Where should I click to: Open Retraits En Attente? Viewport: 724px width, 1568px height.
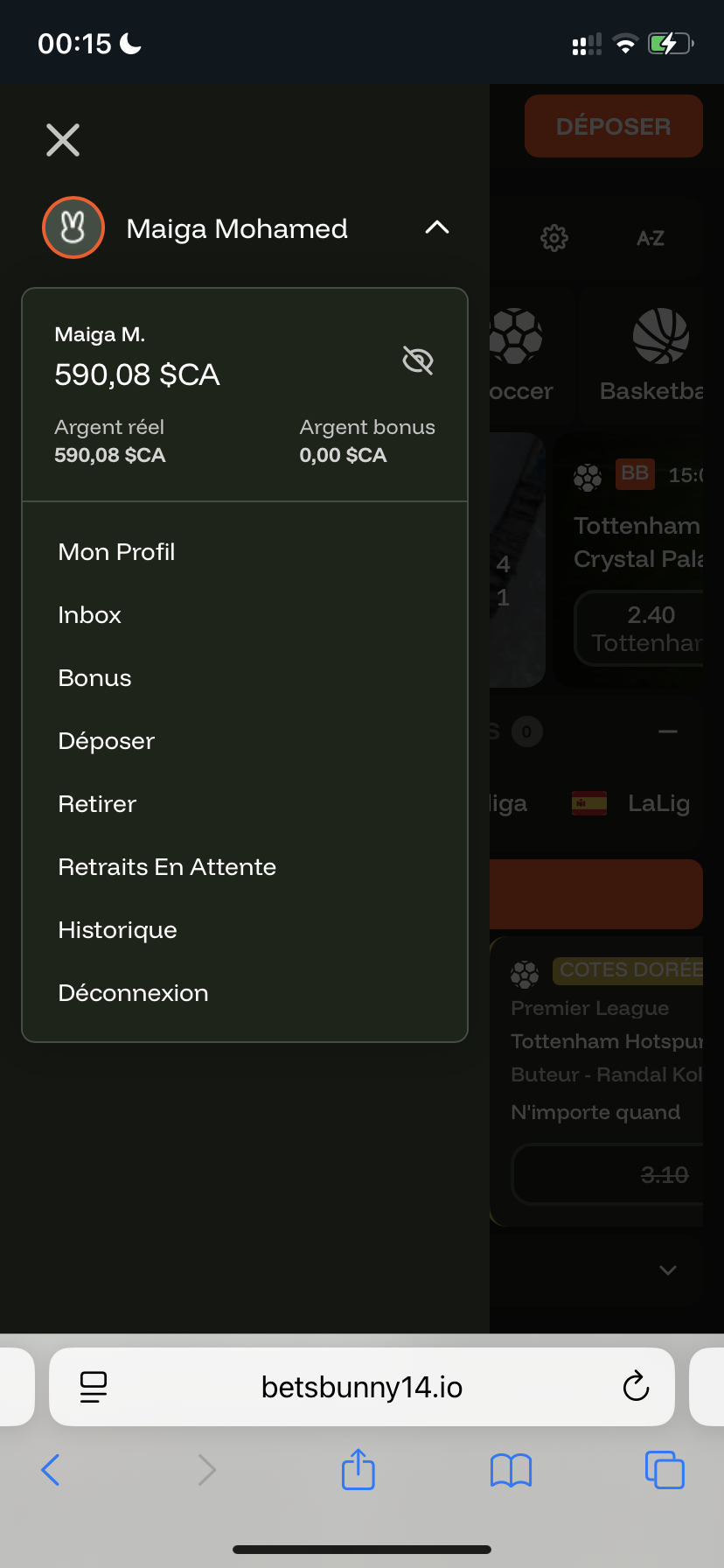[x=167, y=867]
